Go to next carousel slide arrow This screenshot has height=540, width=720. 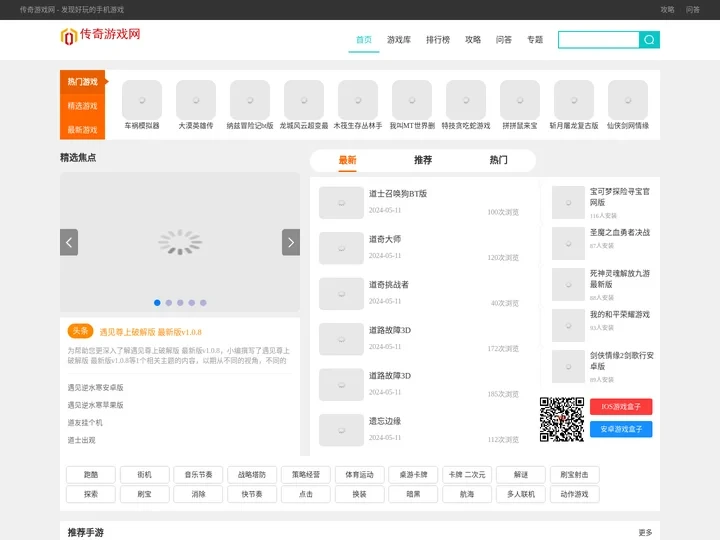coord(291,242)
